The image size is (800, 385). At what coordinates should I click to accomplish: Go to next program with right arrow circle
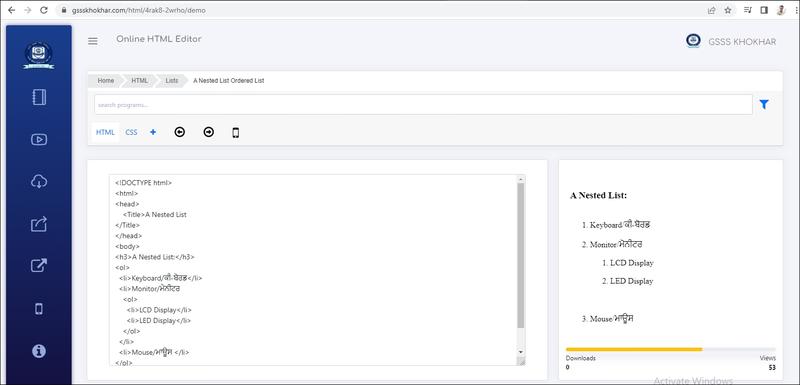pyautogui.click(x=209, y=132)
